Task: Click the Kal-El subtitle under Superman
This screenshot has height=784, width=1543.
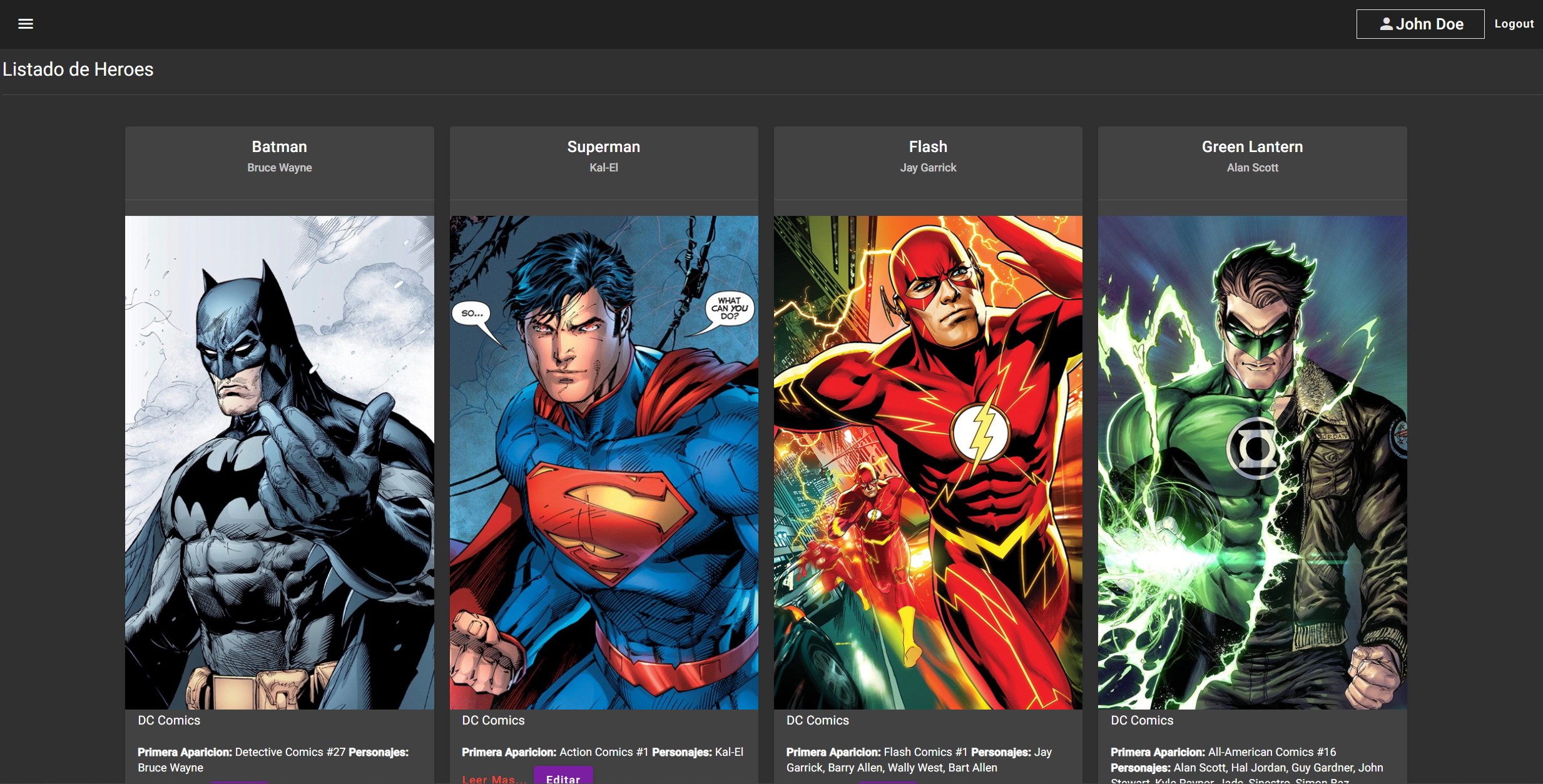Action: [x=603, y=168]
